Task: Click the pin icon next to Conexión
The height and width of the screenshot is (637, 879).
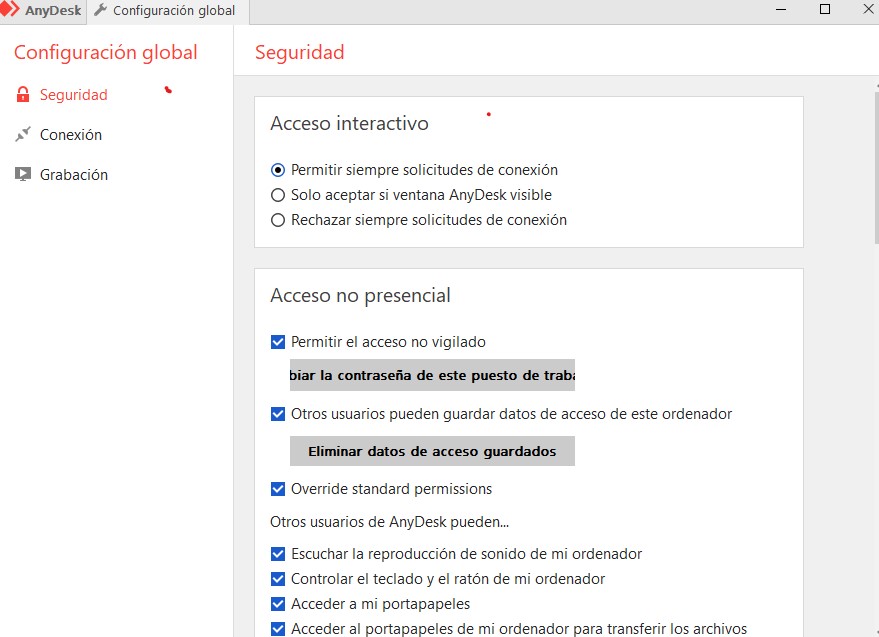Action: (22, 134)
